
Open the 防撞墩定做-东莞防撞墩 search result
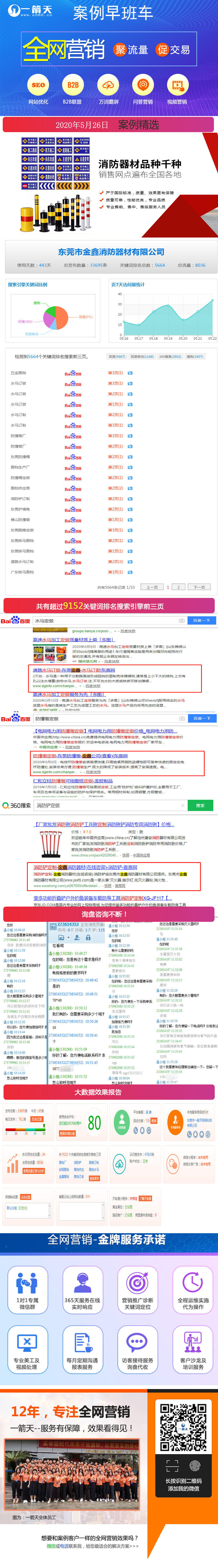tap(80, 755)
